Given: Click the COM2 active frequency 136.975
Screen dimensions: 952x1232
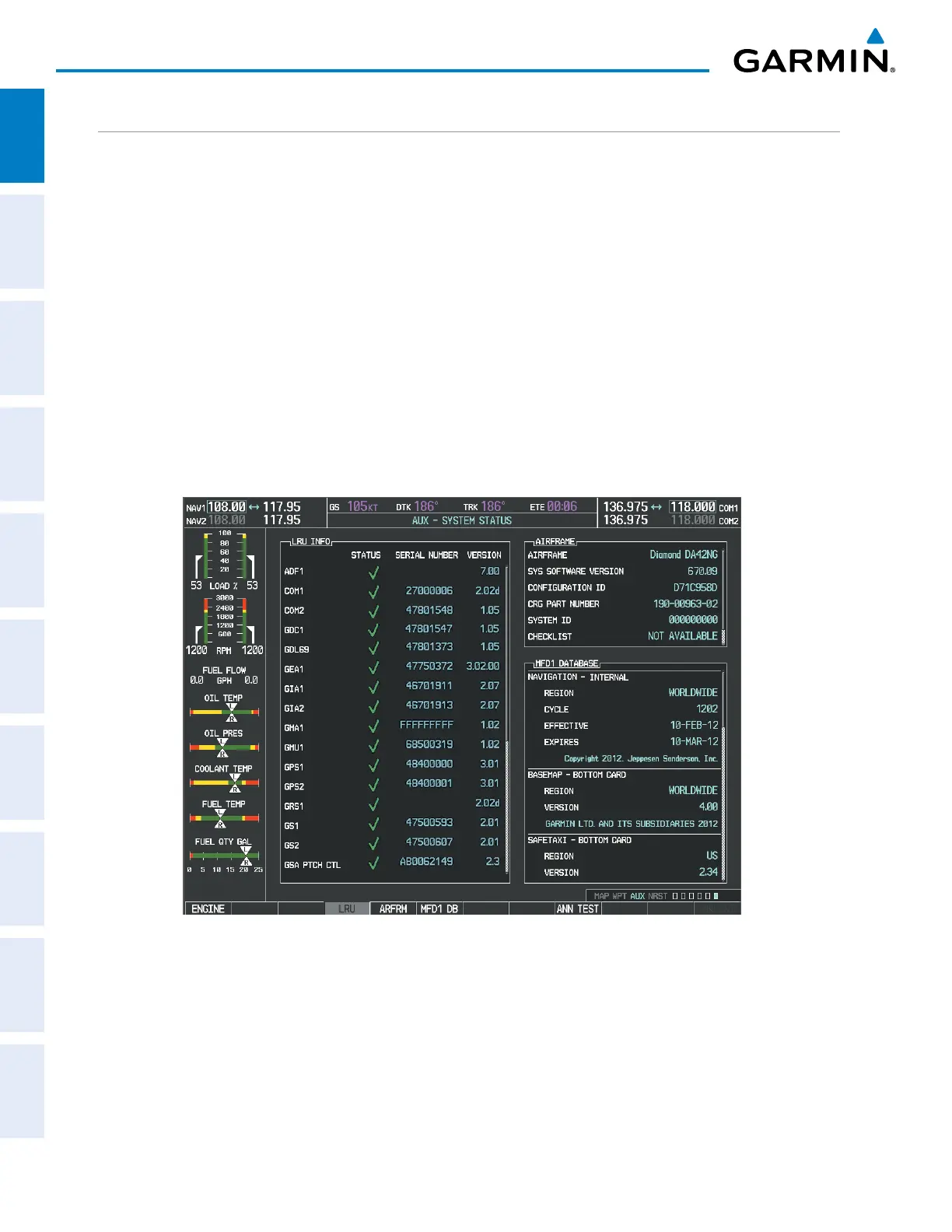Looking at the screenshot, I should click(626, 520).
